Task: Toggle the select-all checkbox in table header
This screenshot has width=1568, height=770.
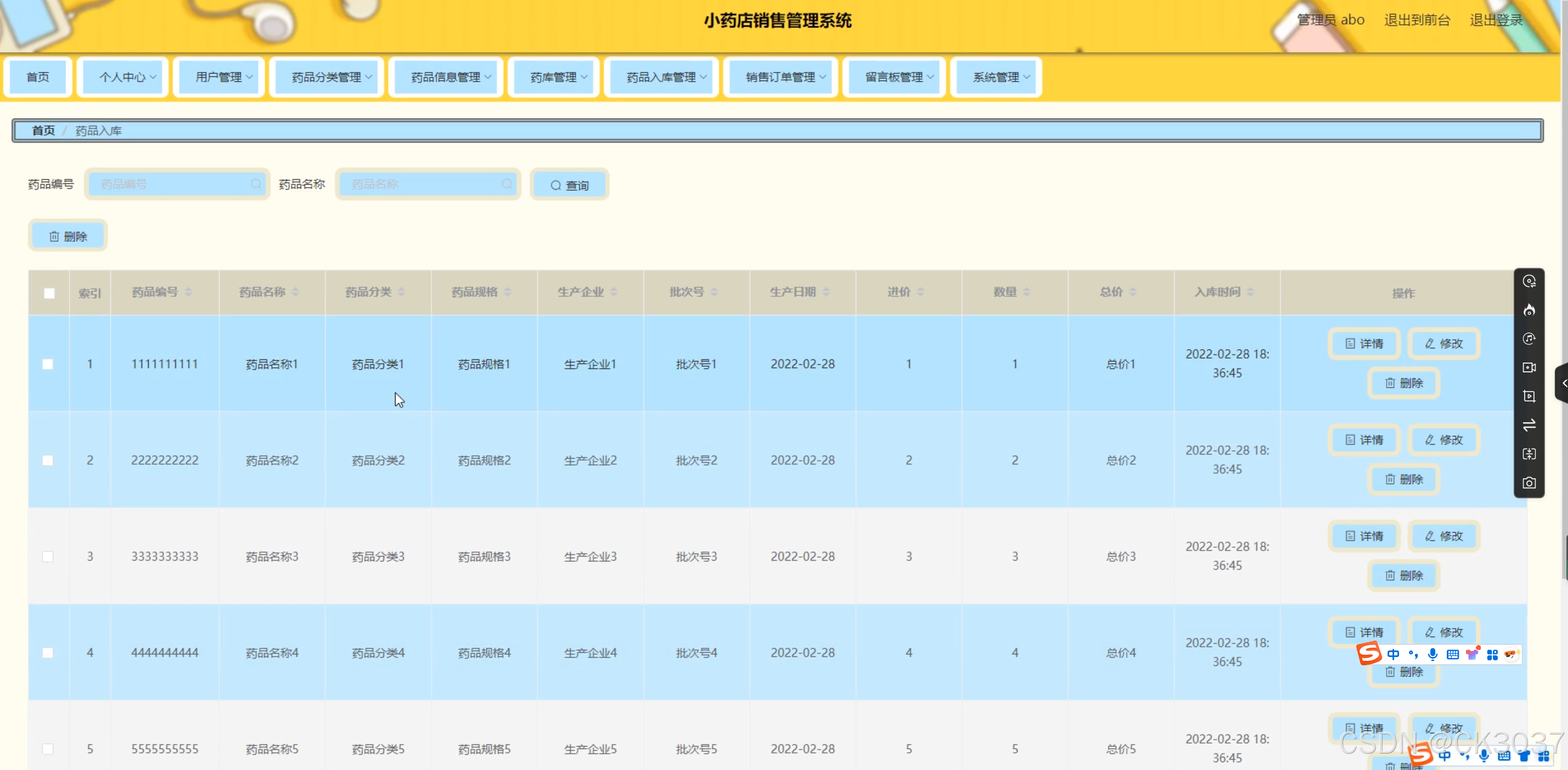Action: tap(49, 293)
